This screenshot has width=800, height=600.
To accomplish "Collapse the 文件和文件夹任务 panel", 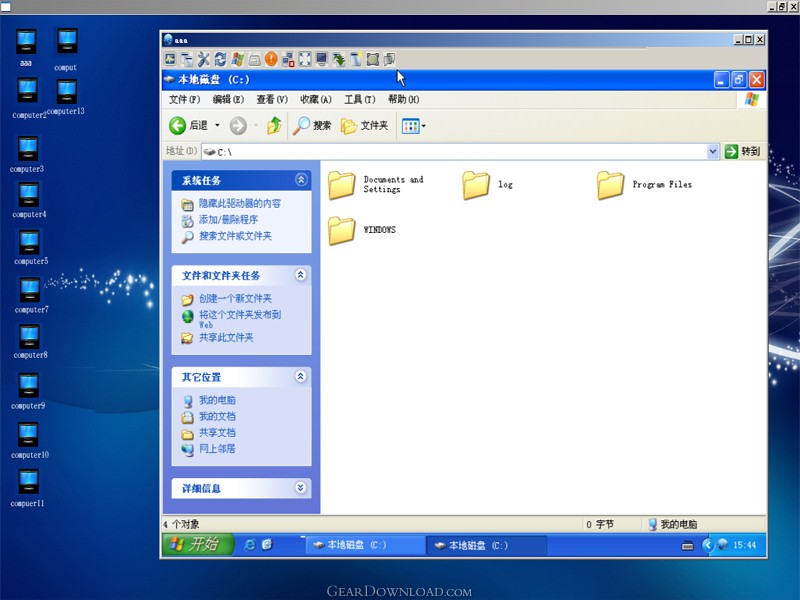I will [301, 275].
